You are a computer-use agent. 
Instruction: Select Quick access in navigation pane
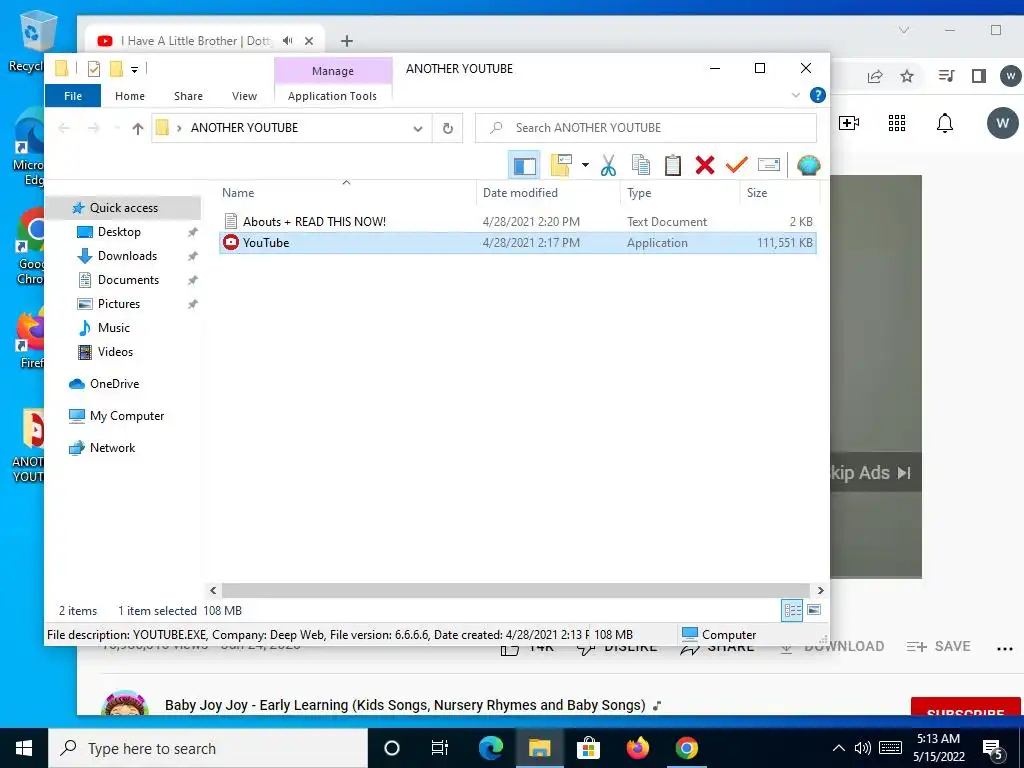tap(123, 208)
